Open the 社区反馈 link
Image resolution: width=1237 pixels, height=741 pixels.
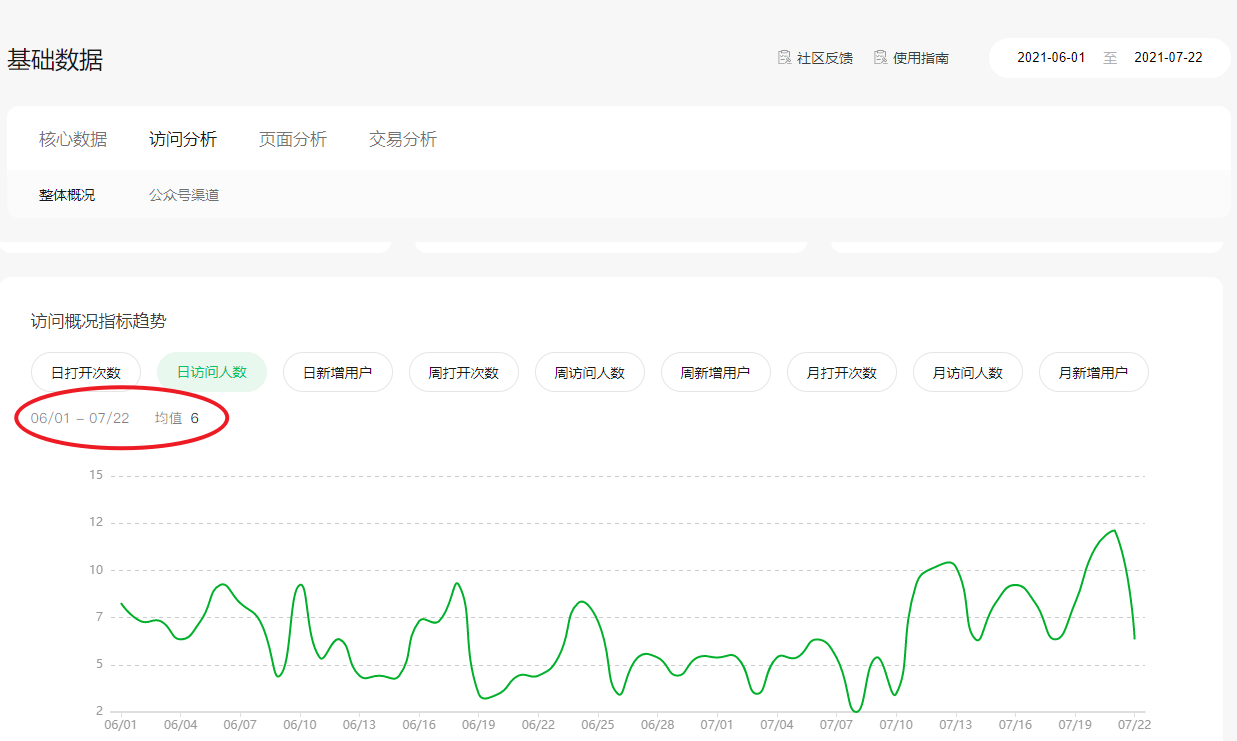click(x=824, y=58)
